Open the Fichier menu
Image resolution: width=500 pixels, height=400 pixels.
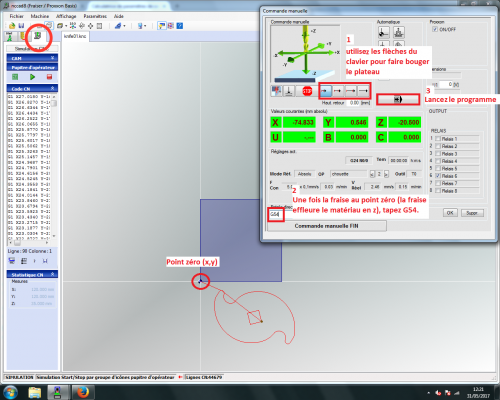[16, 16]
